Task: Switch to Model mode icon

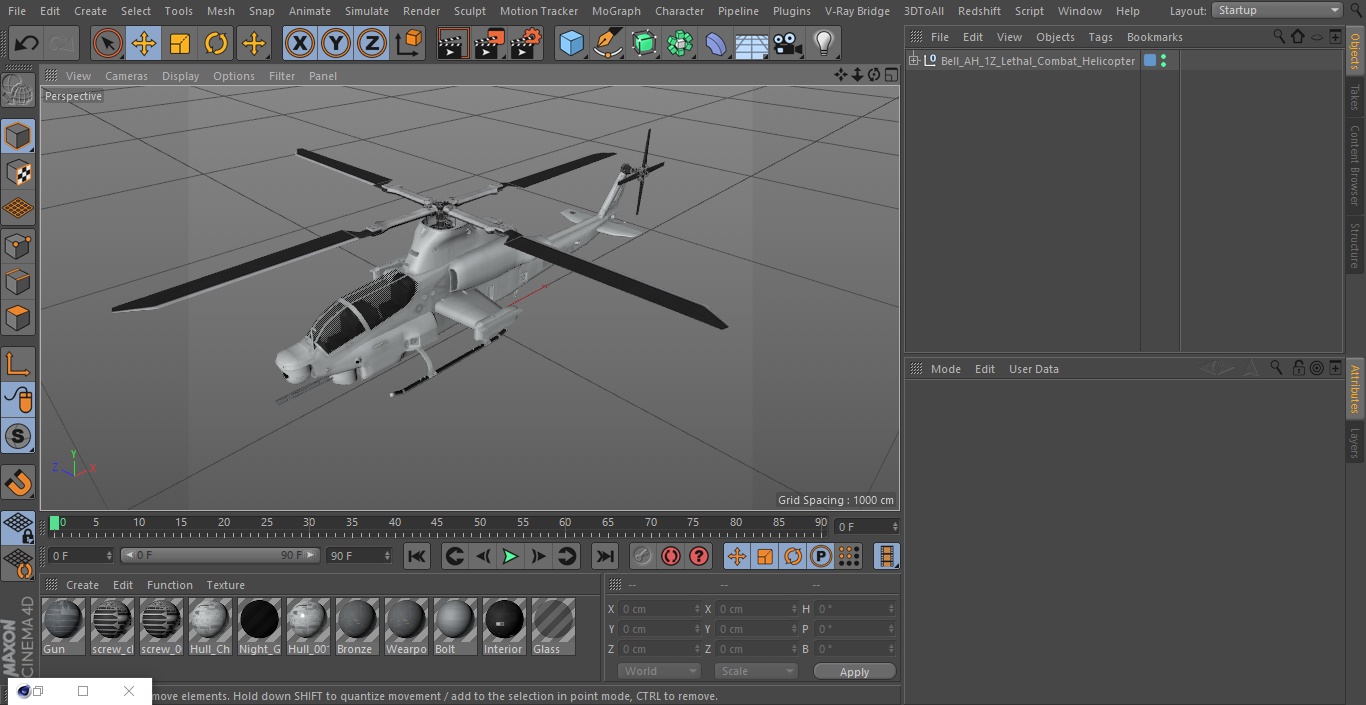Action: (18, 136)
